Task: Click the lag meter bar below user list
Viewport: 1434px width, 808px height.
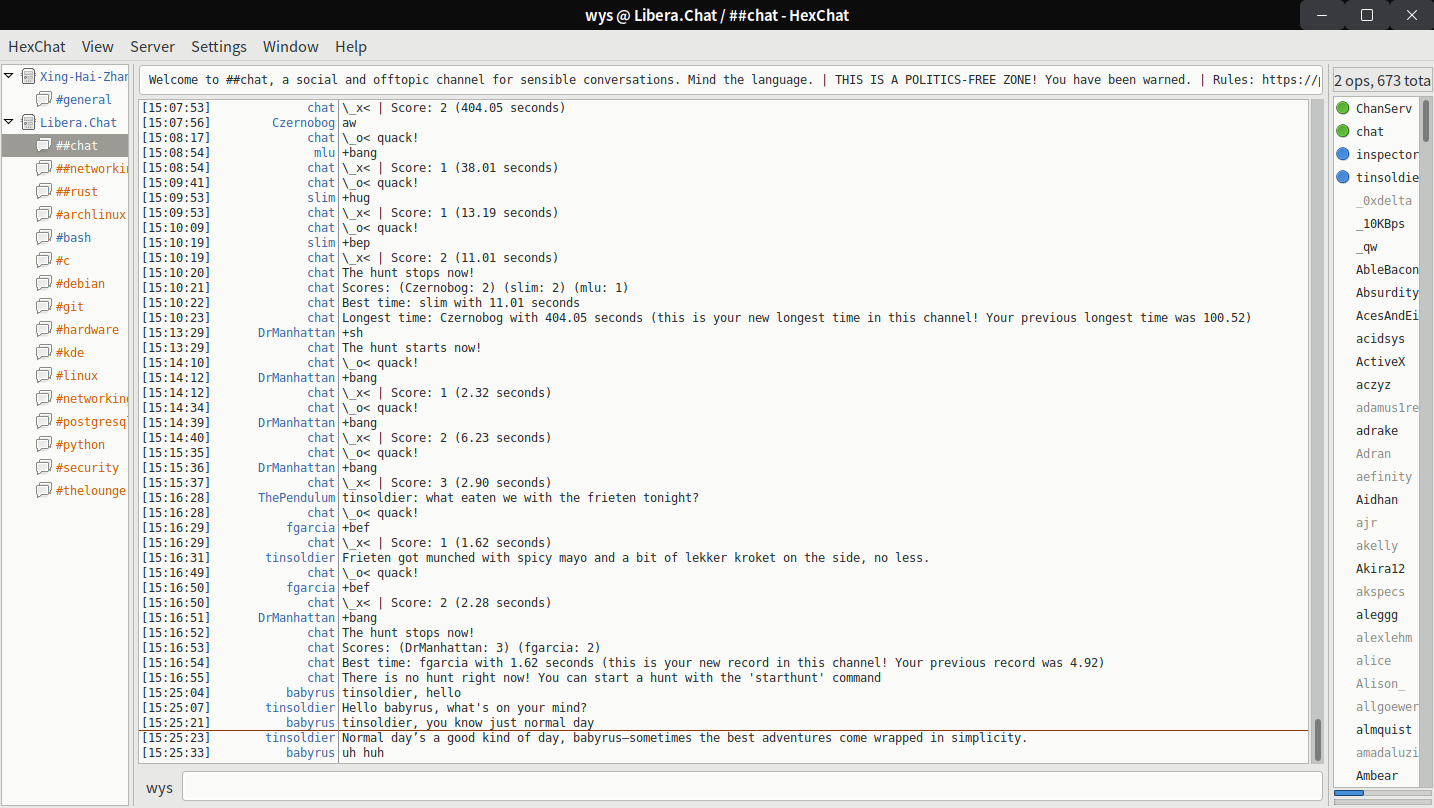Action: pos(1375,793)
